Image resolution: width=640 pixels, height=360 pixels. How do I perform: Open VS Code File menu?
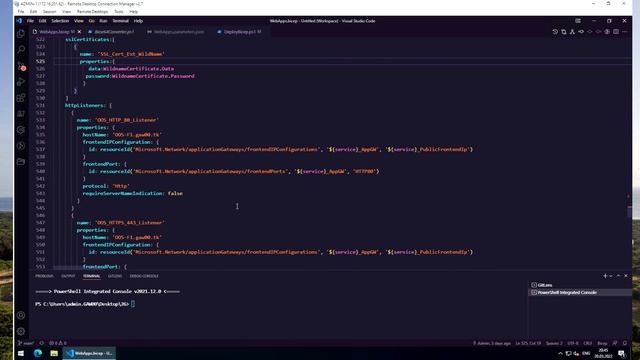click(30, 21)
